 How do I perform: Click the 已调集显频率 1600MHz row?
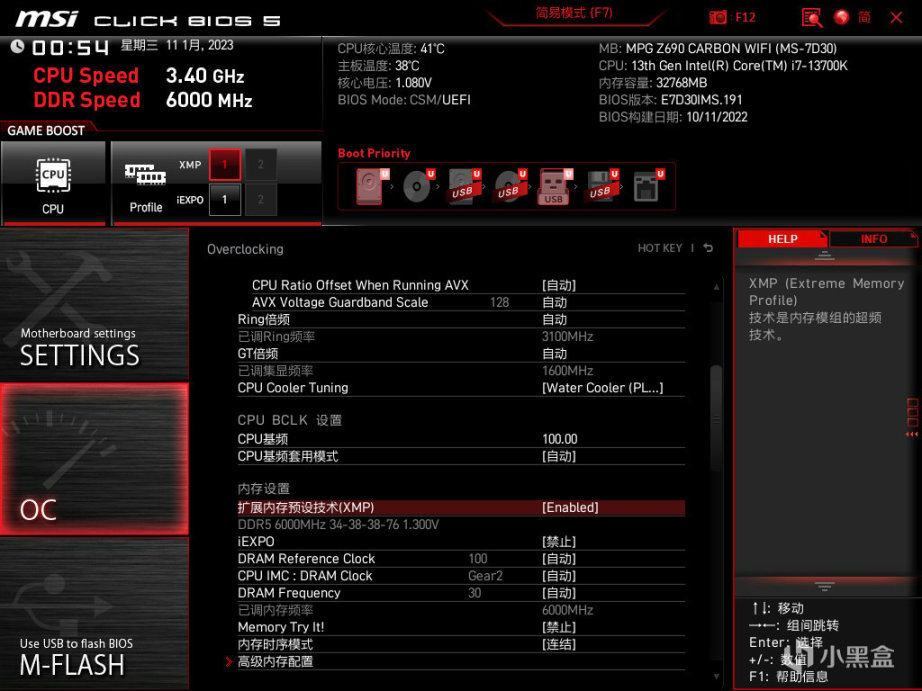461,370
